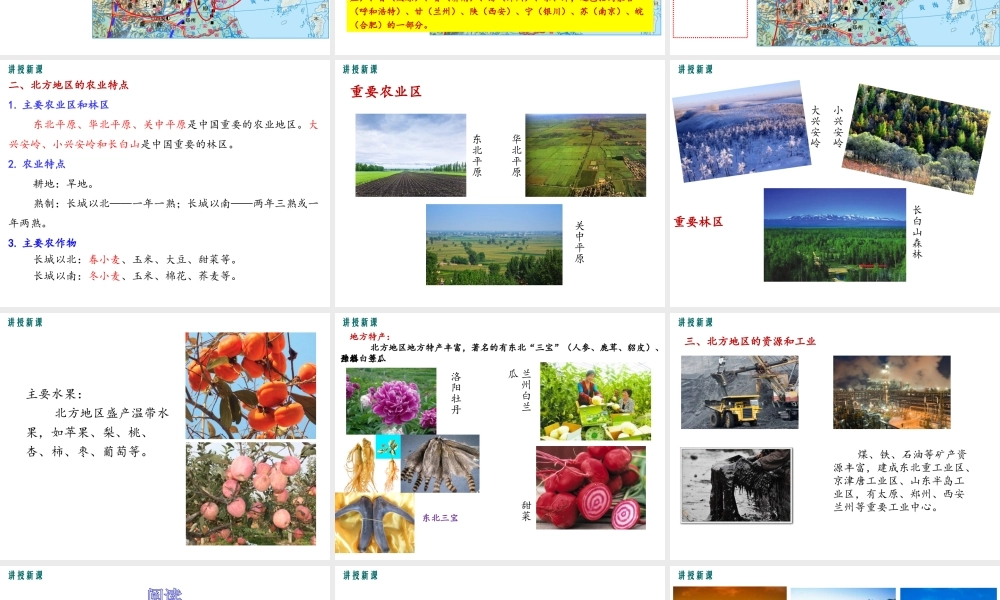Open the 华北平原 aerial farmland photo
This screenshot has height=600, width=1000.
pos(585,155)
